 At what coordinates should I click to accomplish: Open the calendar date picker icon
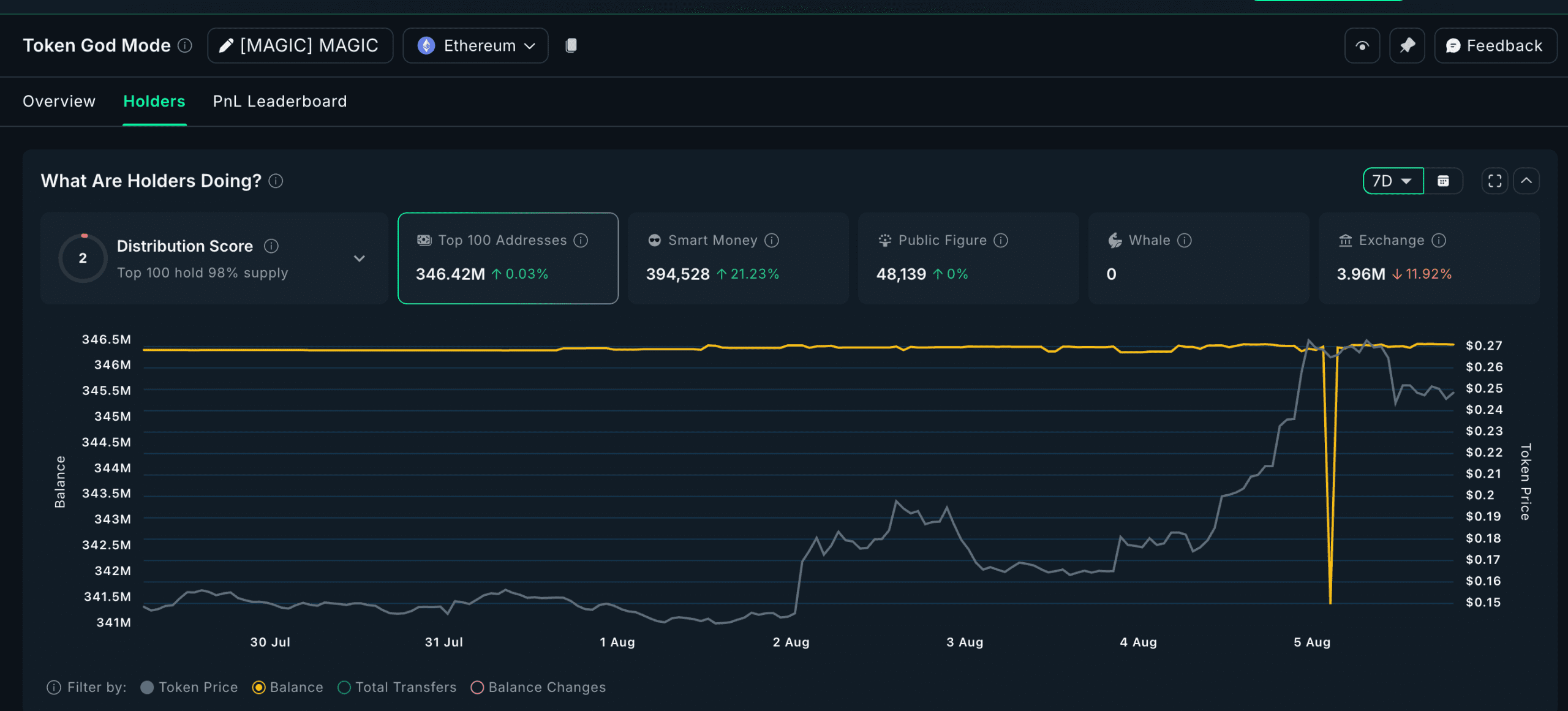[x=1443, y=181]
